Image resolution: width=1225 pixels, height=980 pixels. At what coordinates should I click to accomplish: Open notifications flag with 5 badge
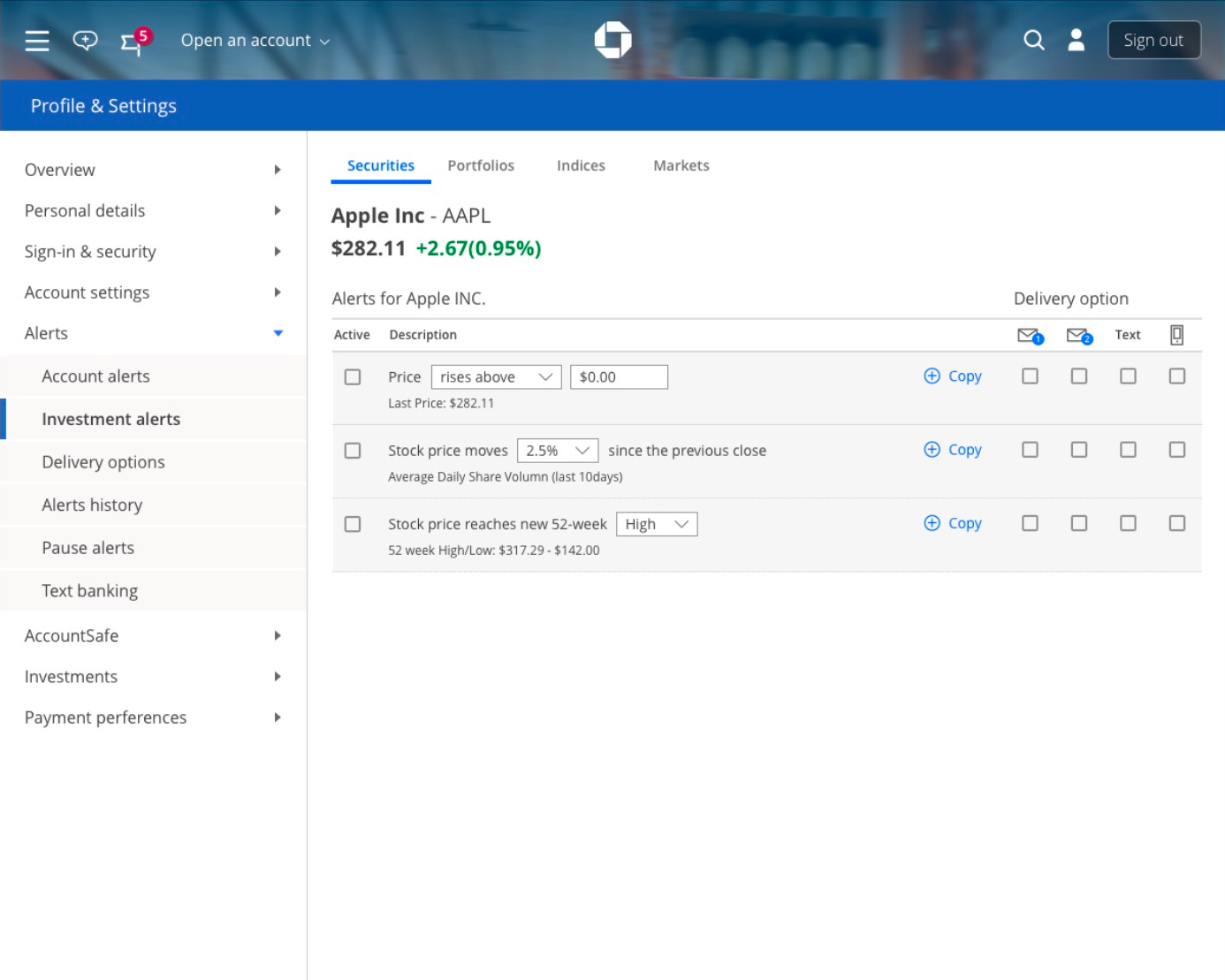pos(135,41)
